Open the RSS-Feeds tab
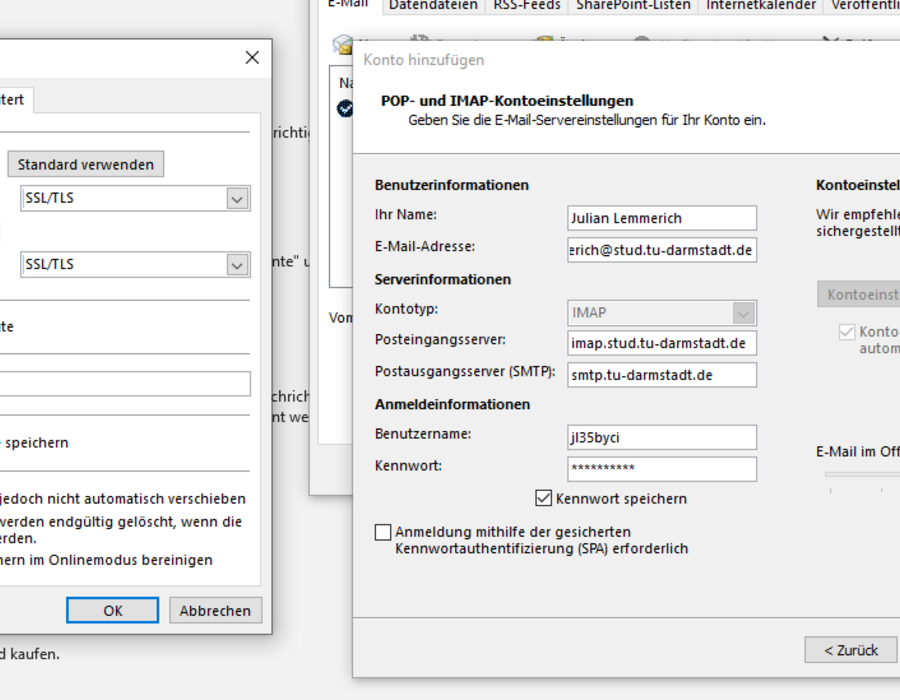The height and width of the screenshot is (700, 900). [527, 5]
